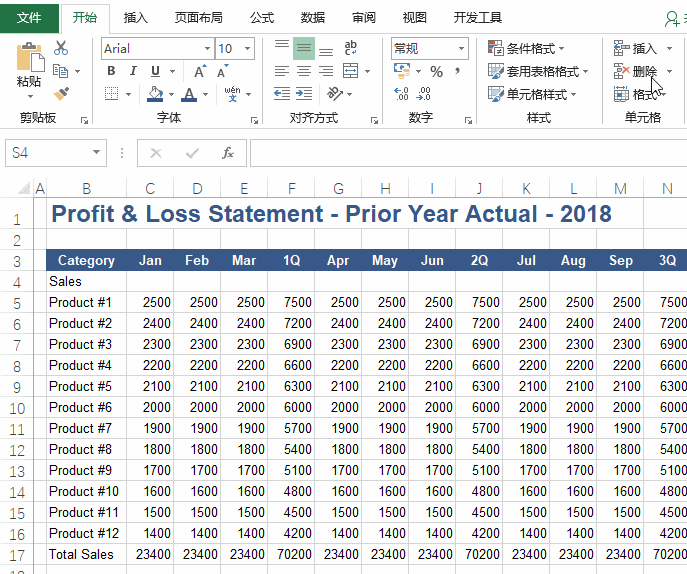
Task: Align text right
Action: click(x=326, y=71)
